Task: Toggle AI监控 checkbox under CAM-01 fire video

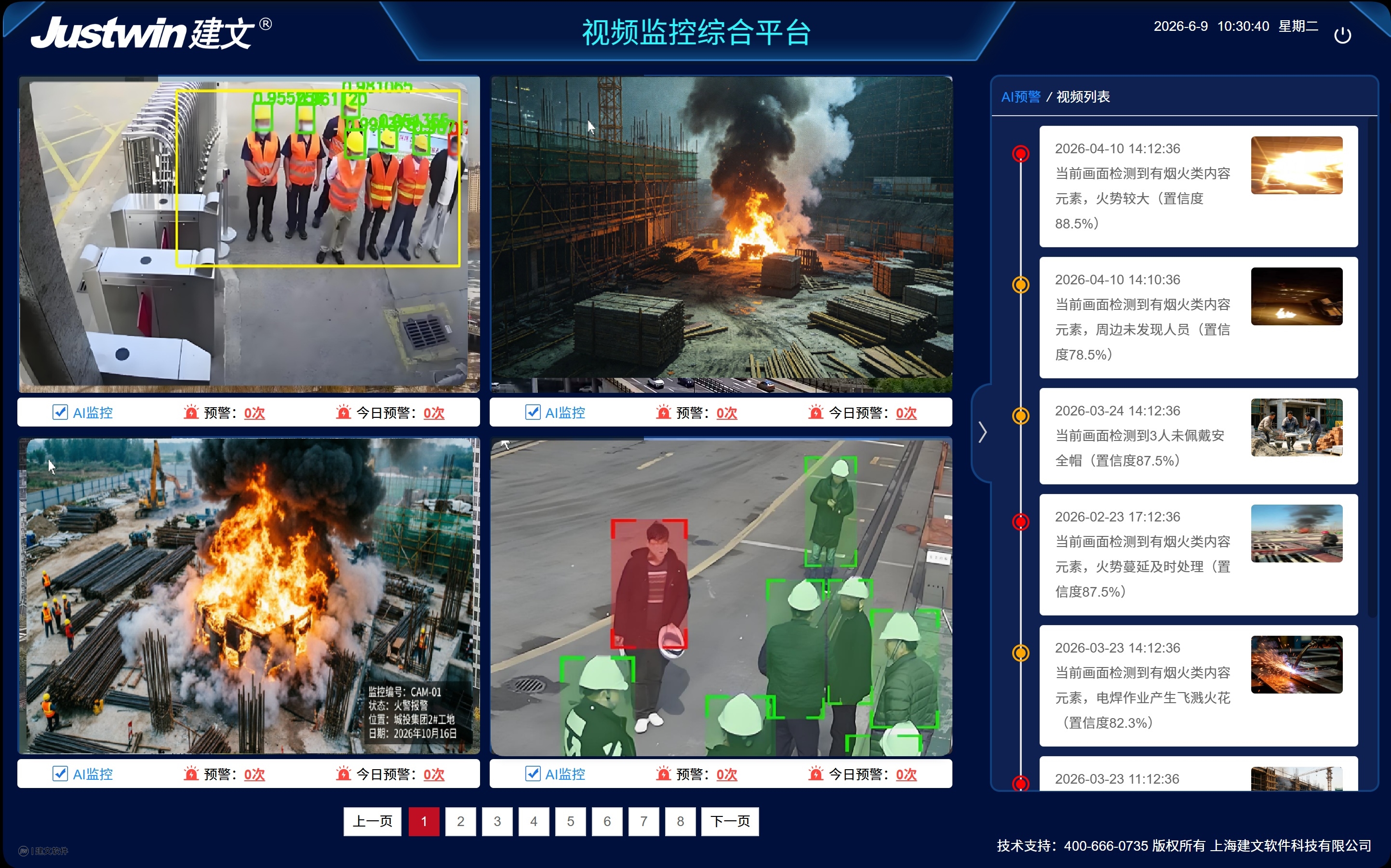Action: (x=60, y=773)
